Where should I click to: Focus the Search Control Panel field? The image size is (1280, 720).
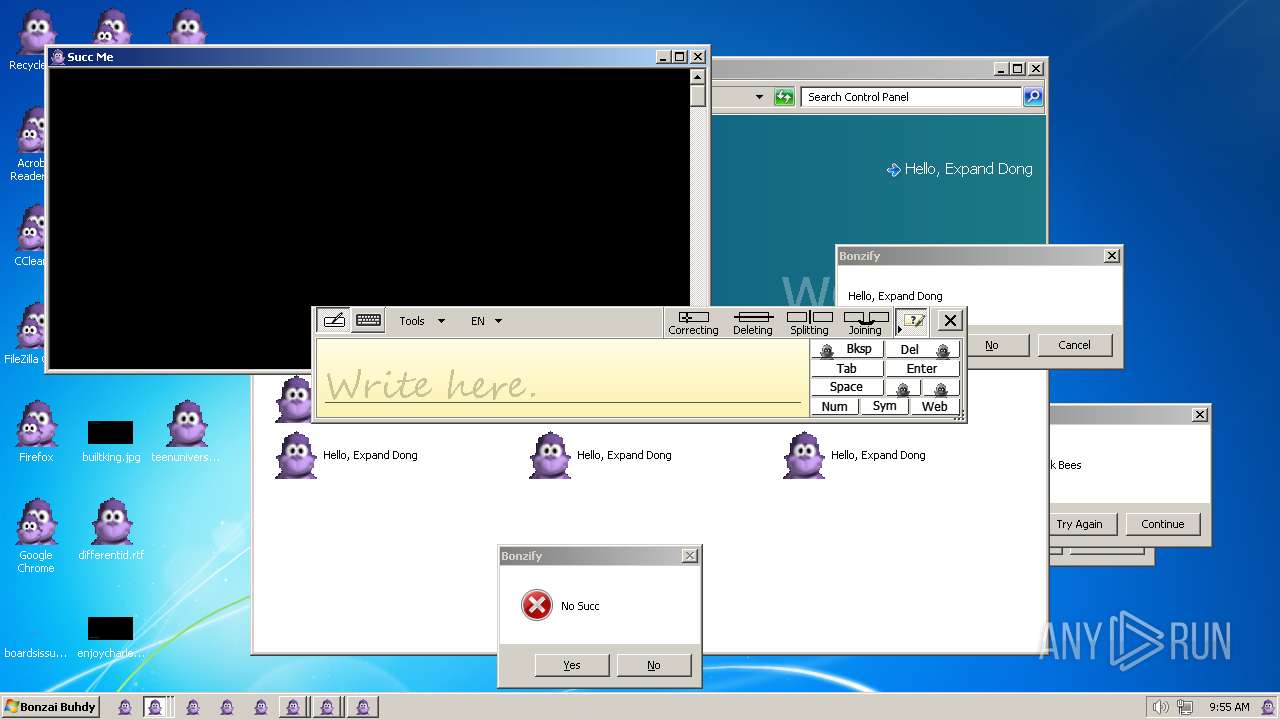click(911, 97)
